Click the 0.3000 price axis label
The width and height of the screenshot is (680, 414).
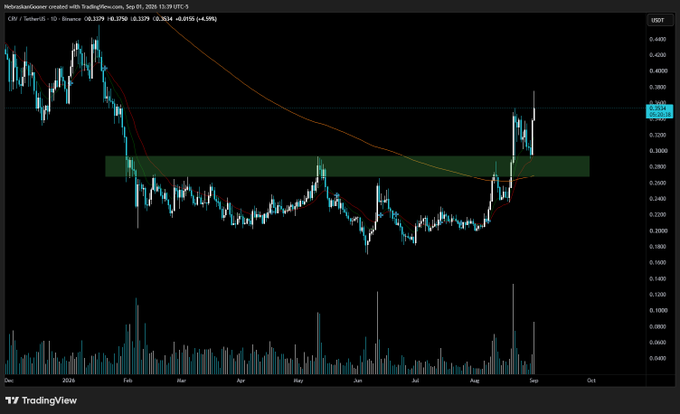pos(657,151)
